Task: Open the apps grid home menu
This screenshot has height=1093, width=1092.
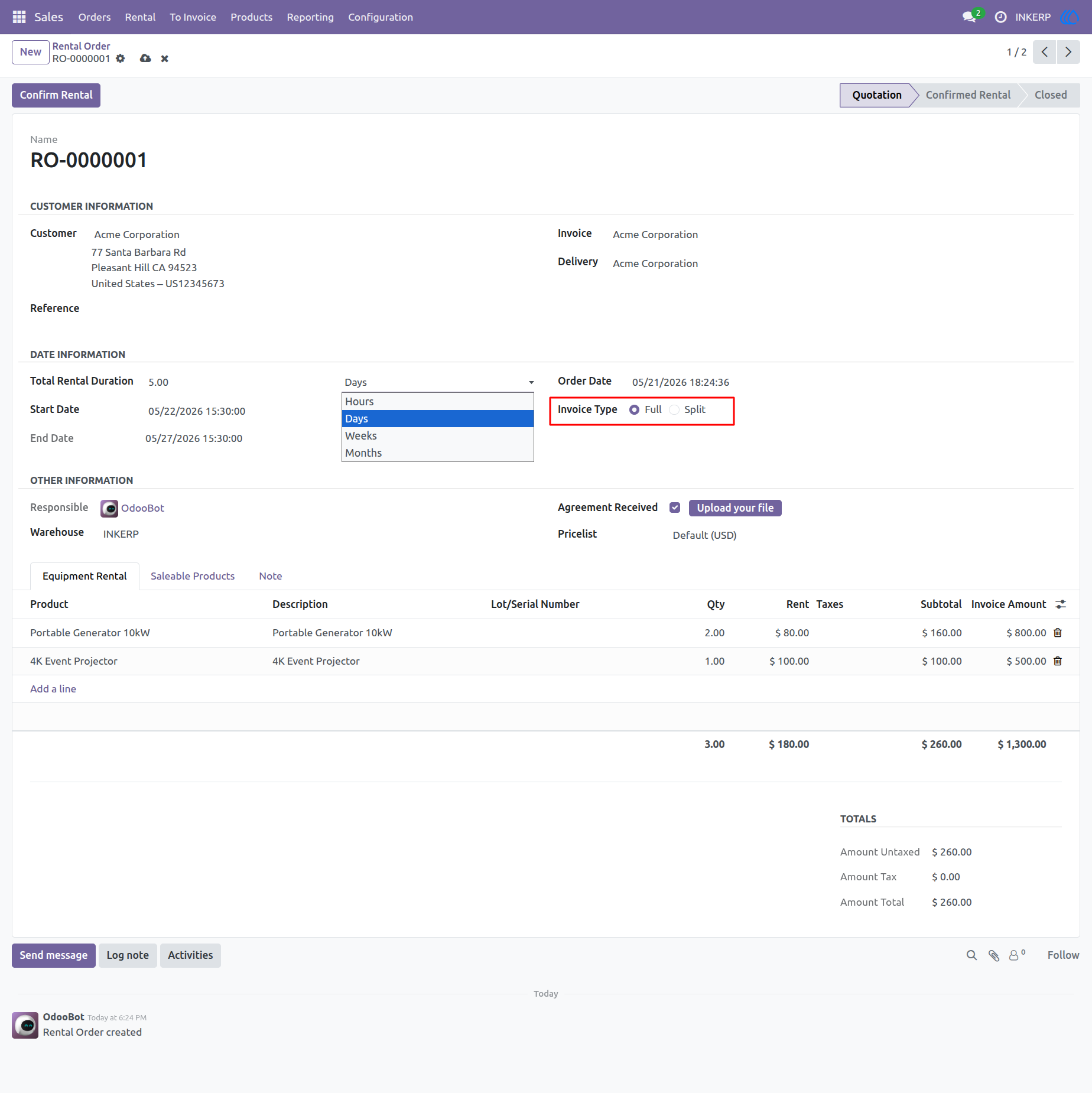Action: tap(19, 17)
